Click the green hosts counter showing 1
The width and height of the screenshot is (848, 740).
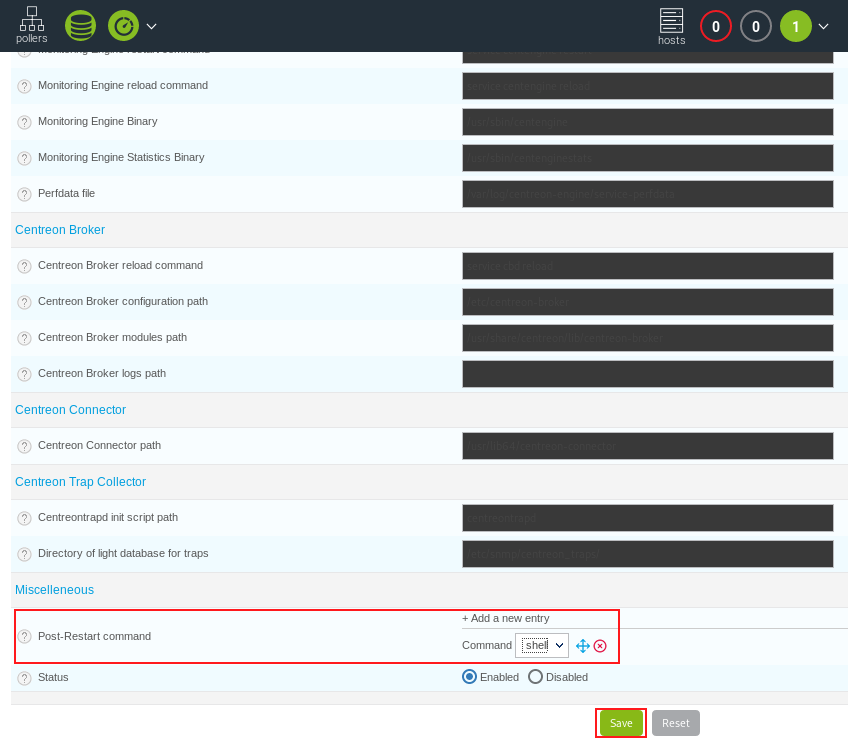click(x=796, y=26)
